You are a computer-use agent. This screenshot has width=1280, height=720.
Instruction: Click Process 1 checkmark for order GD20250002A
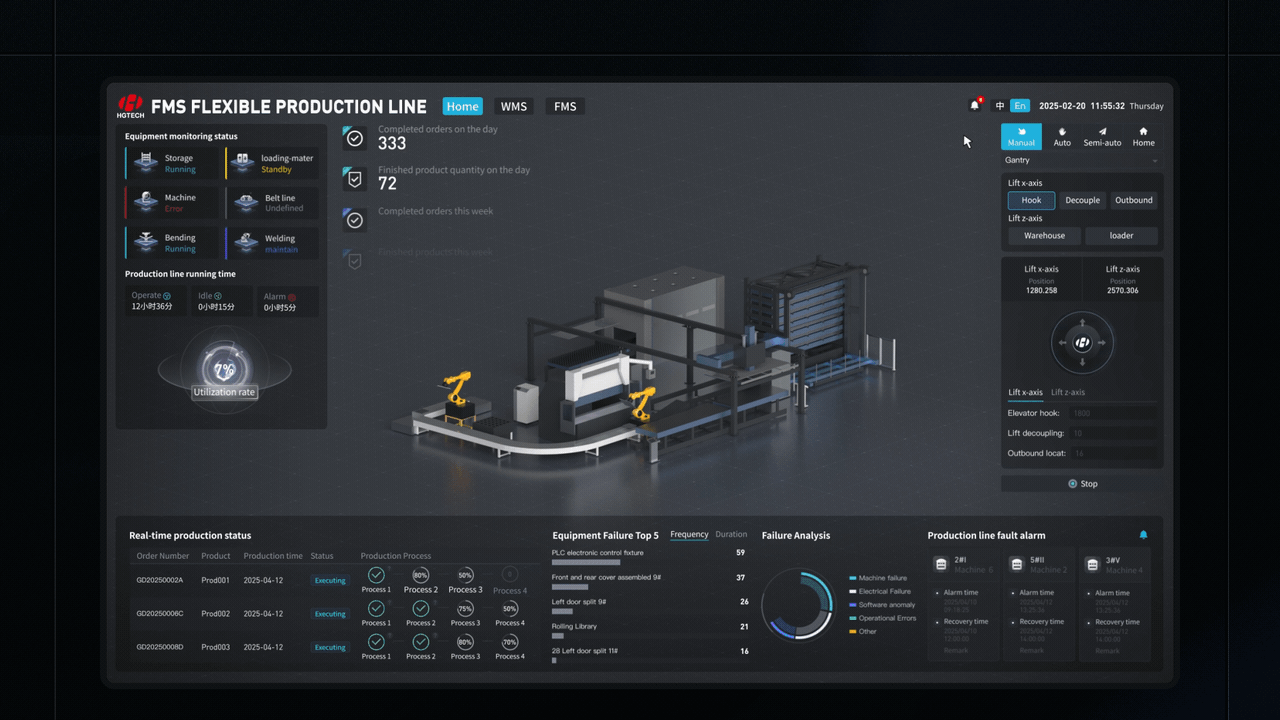tap(376, 575)
